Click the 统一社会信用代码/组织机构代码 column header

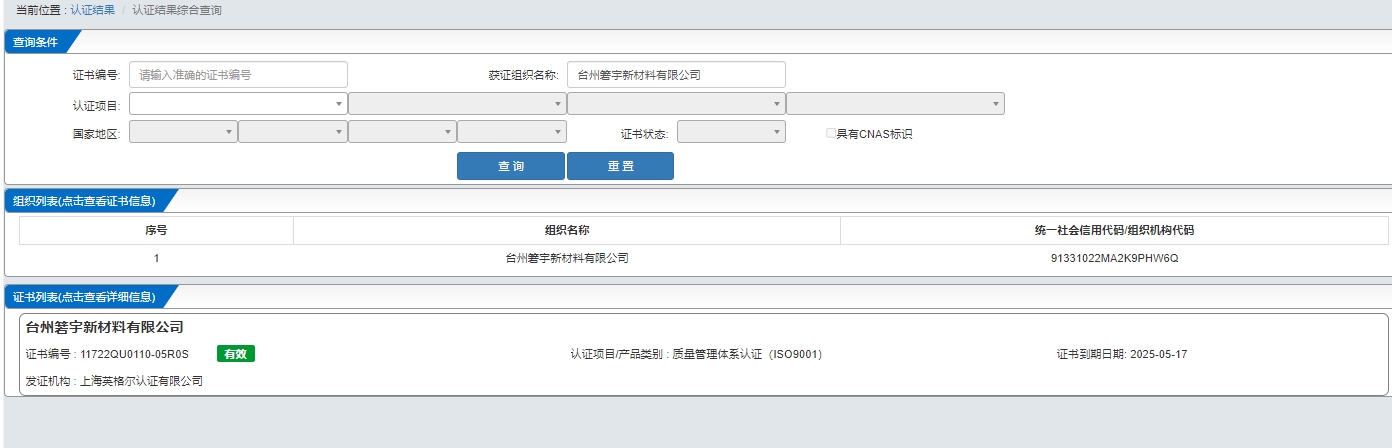pyautogui.click(x=1114, y=230)
